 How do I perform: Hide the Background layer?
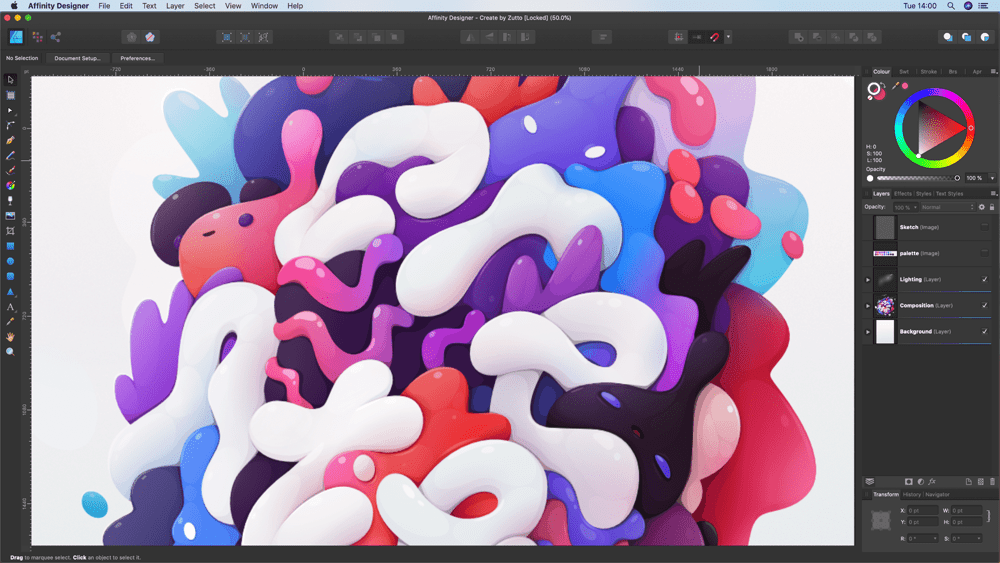984,332
